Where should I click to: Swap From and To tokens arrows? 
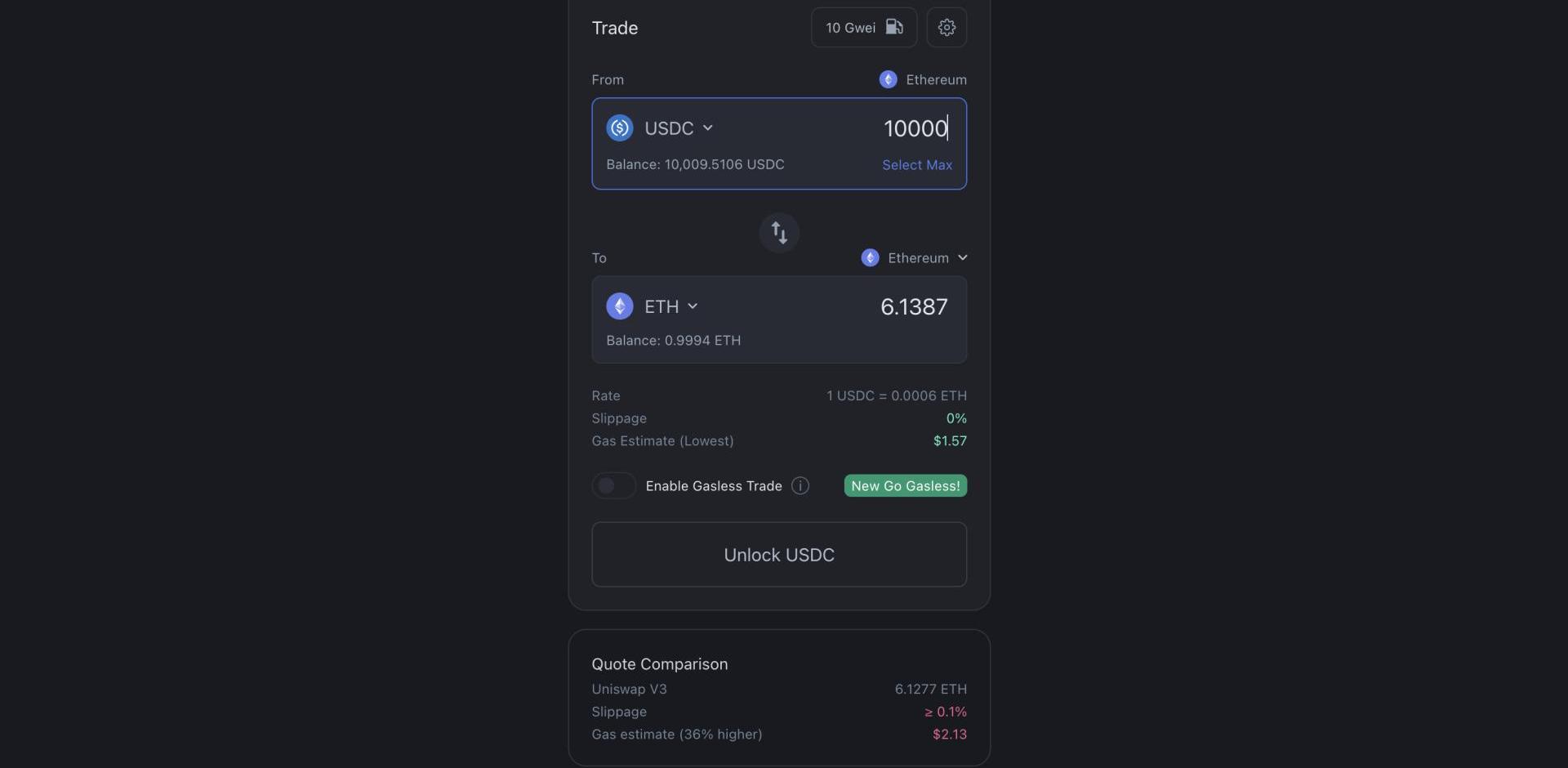pyautogui.click(x=779, y=233)
